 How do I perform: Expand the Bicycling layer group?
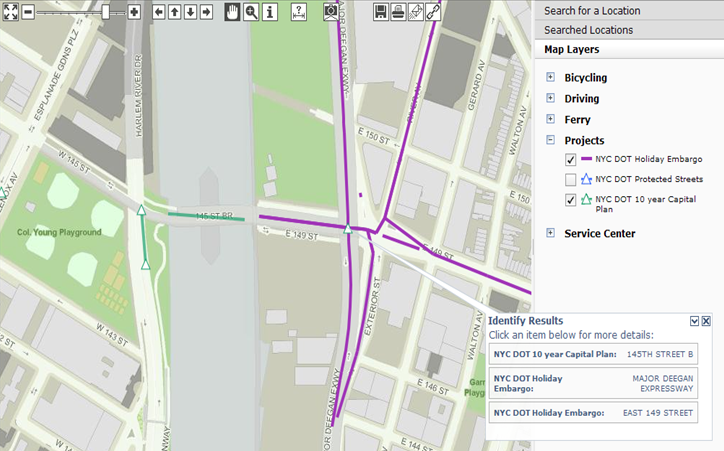[550, 77]
